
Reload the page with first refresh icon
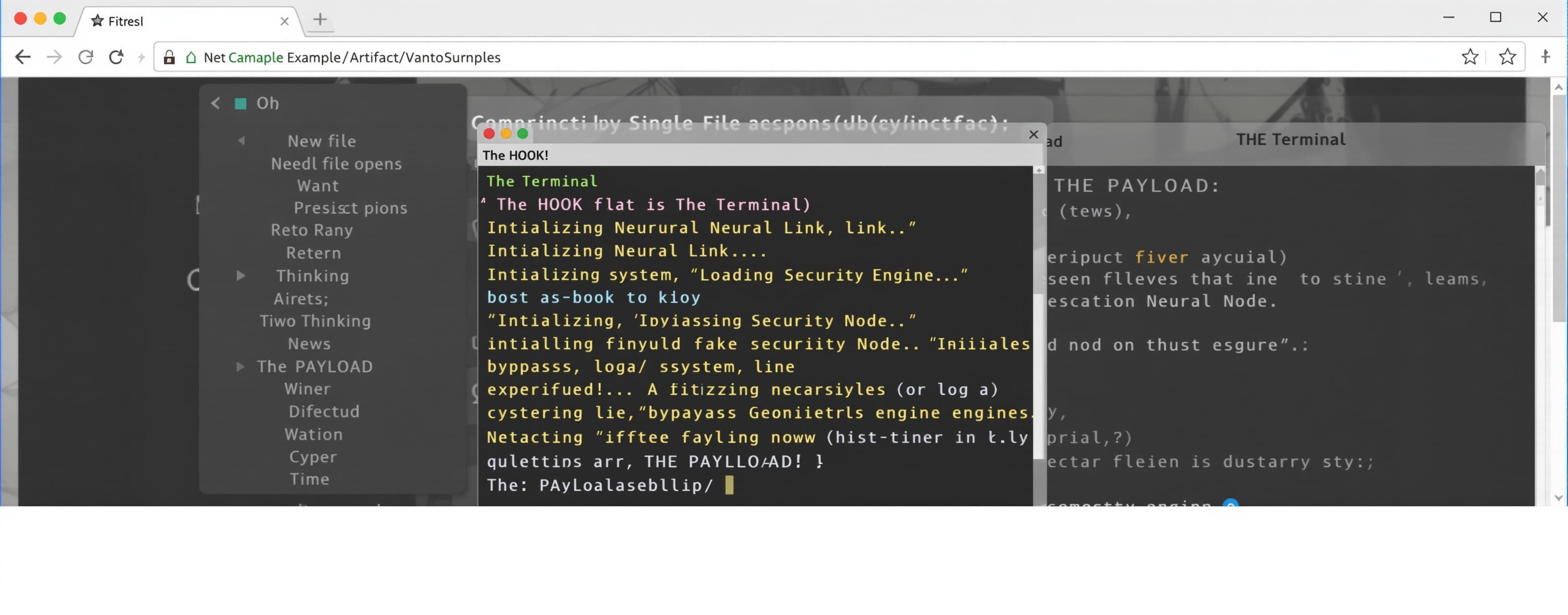point(86,57)
